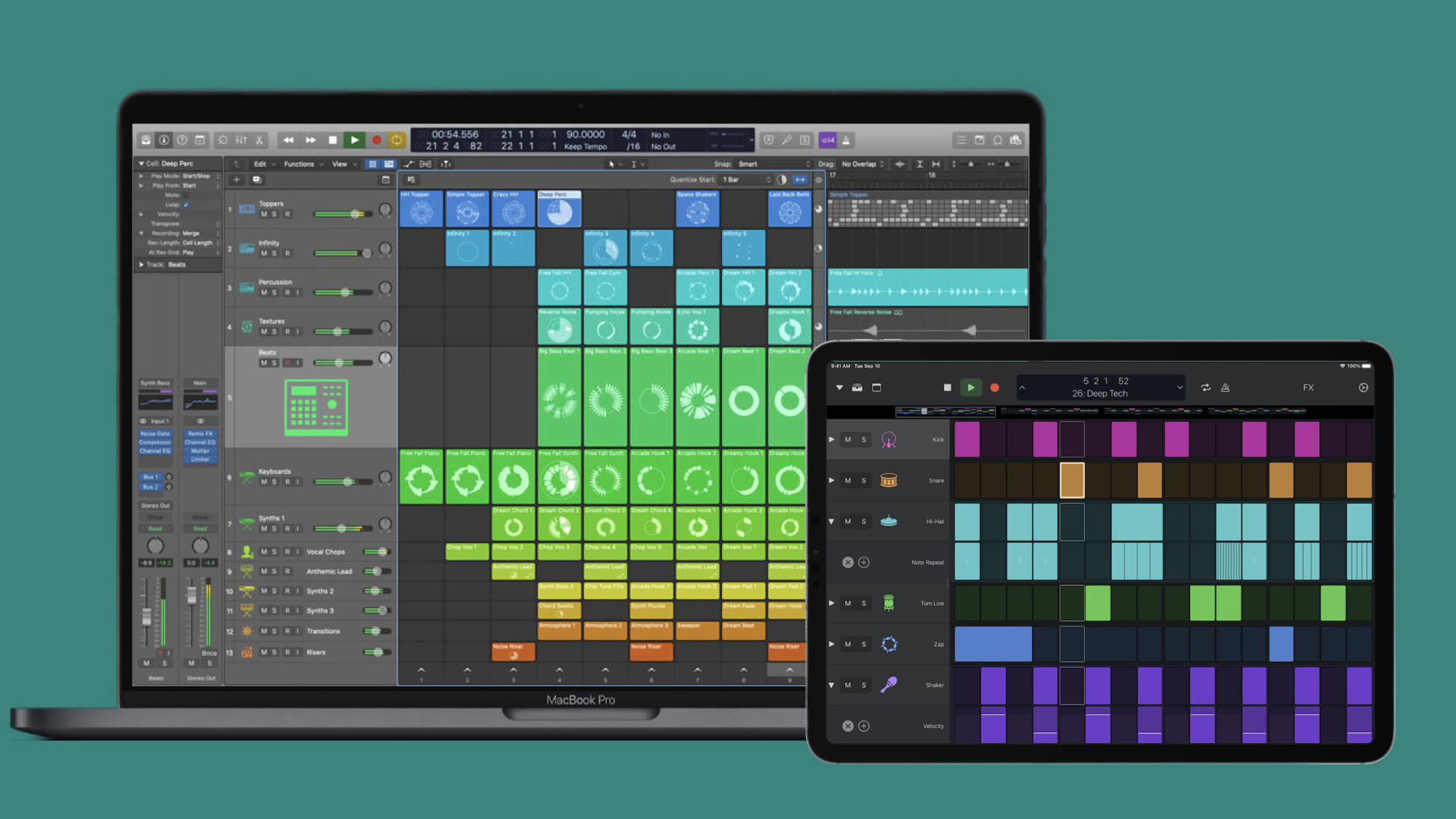Mute the Toppers track
This screenshot has height=819, width=1456.
(264, 215)
